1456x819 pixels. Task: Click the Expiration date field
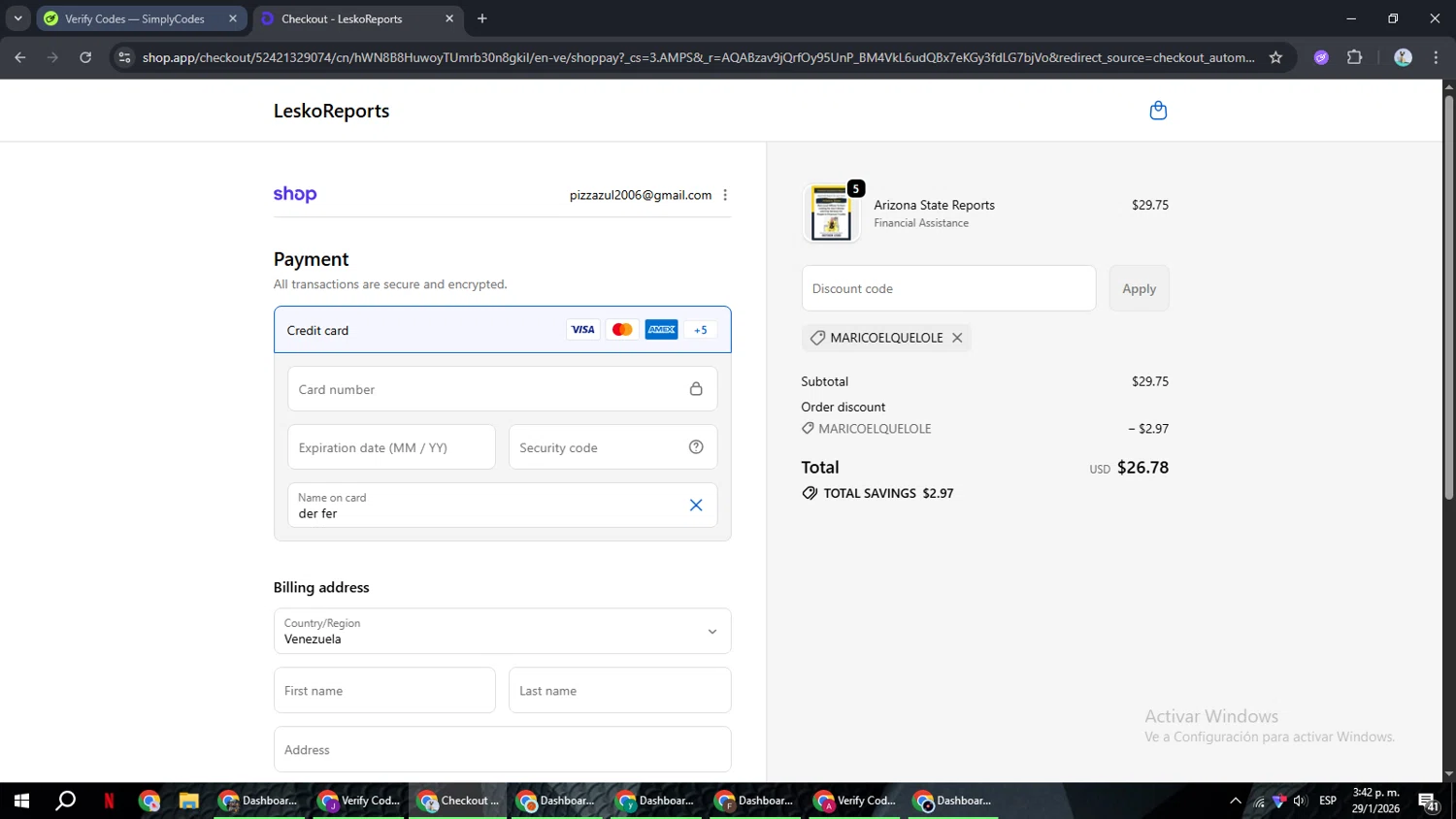click(391, 447)
